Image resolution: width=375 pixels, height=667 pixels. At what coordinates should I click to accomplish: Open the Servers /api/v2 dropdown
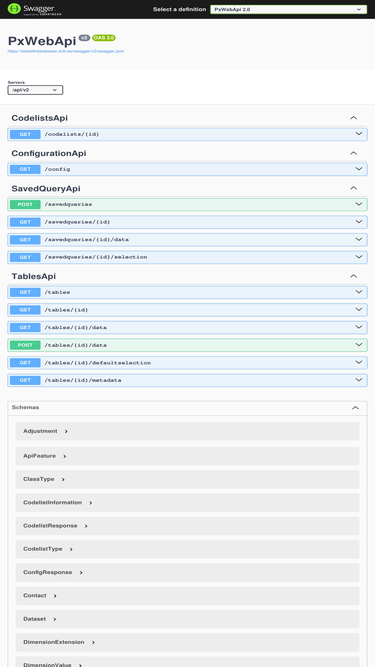click(35, 90)
